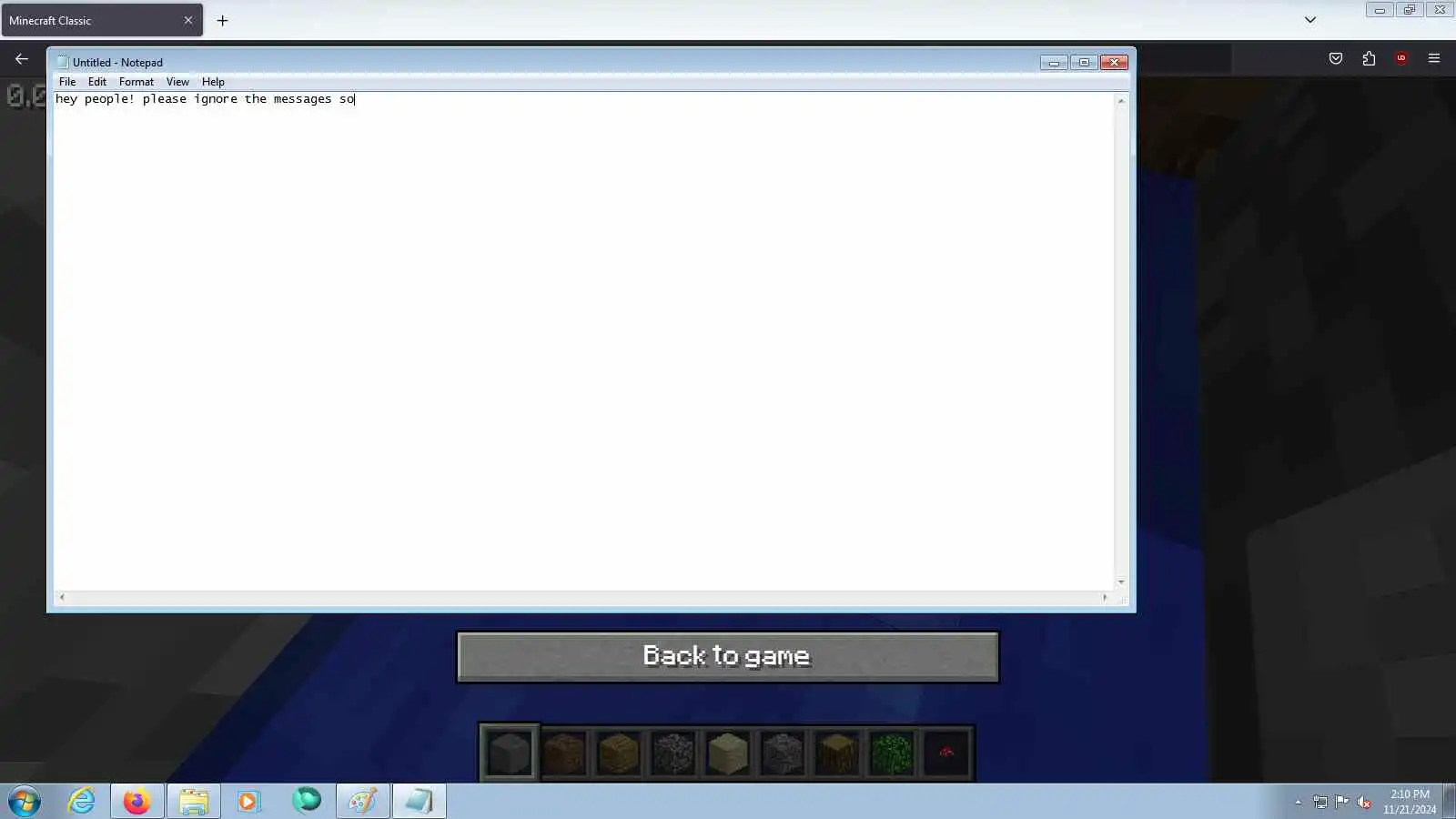Show hidden system tray icons arrow
Image resolution: width=1456 pixels, height=819 pixels.
1299,802
